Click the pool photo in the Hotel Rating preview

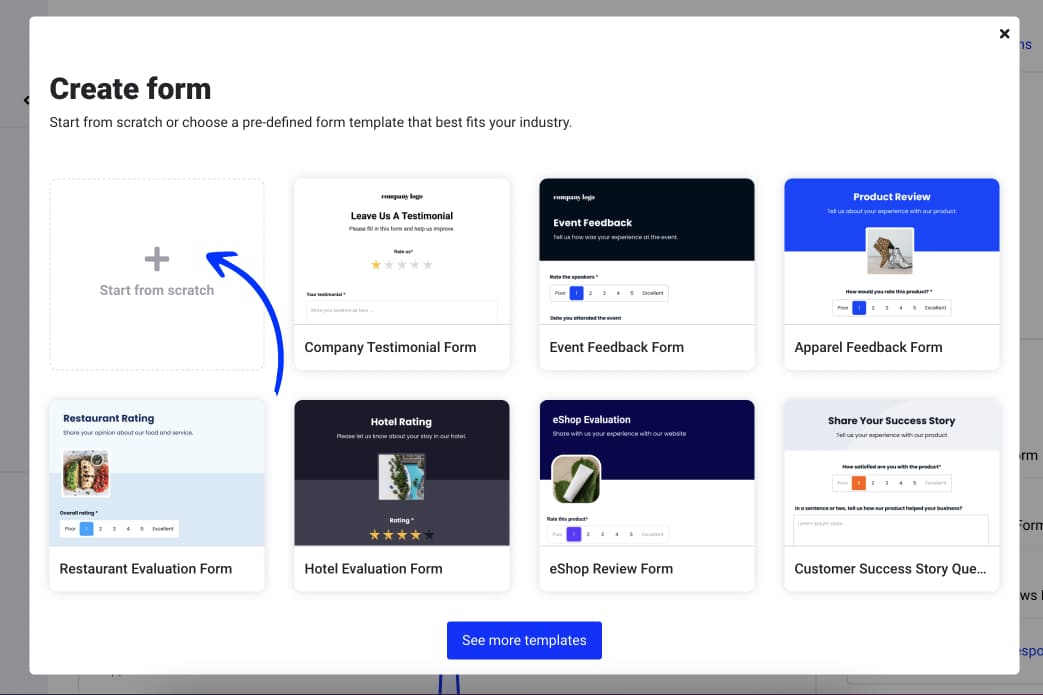401,477
